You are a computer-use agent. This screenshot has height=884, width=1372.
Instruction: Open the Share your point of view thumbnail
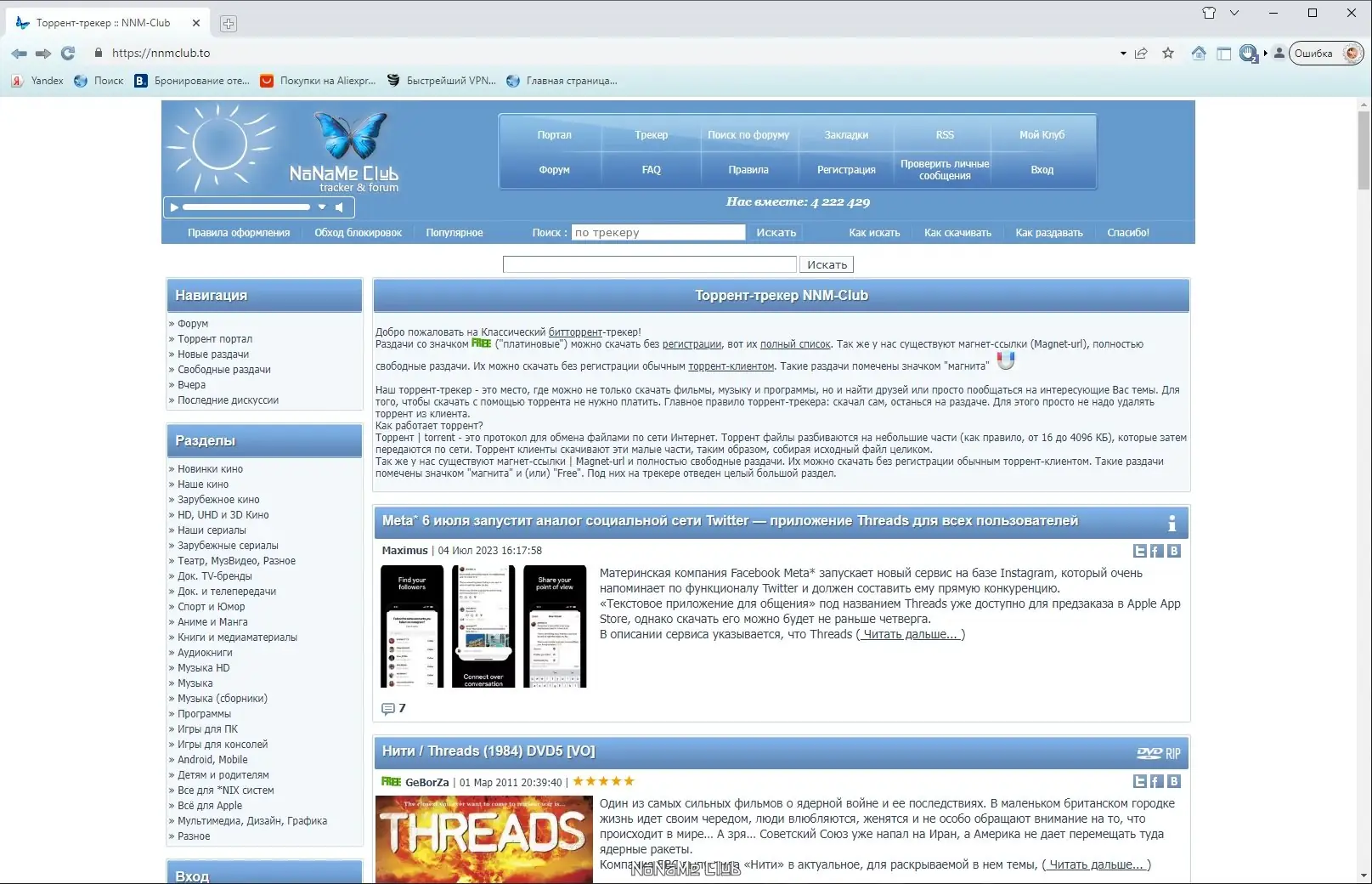pyautogui.click(x=555, y=626)
